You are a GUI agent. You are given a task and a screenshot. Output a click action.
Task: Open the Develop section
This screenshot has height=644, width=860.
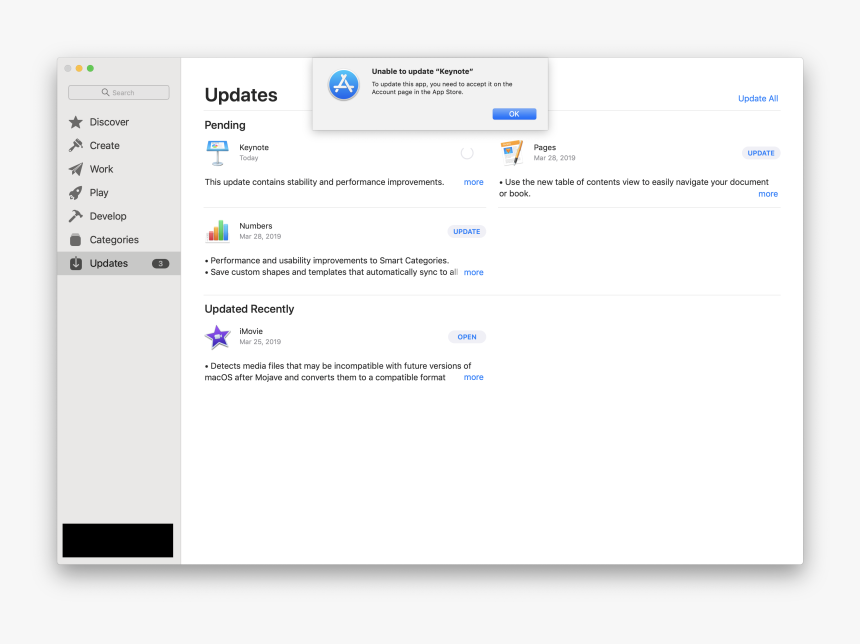coord(108,216)
